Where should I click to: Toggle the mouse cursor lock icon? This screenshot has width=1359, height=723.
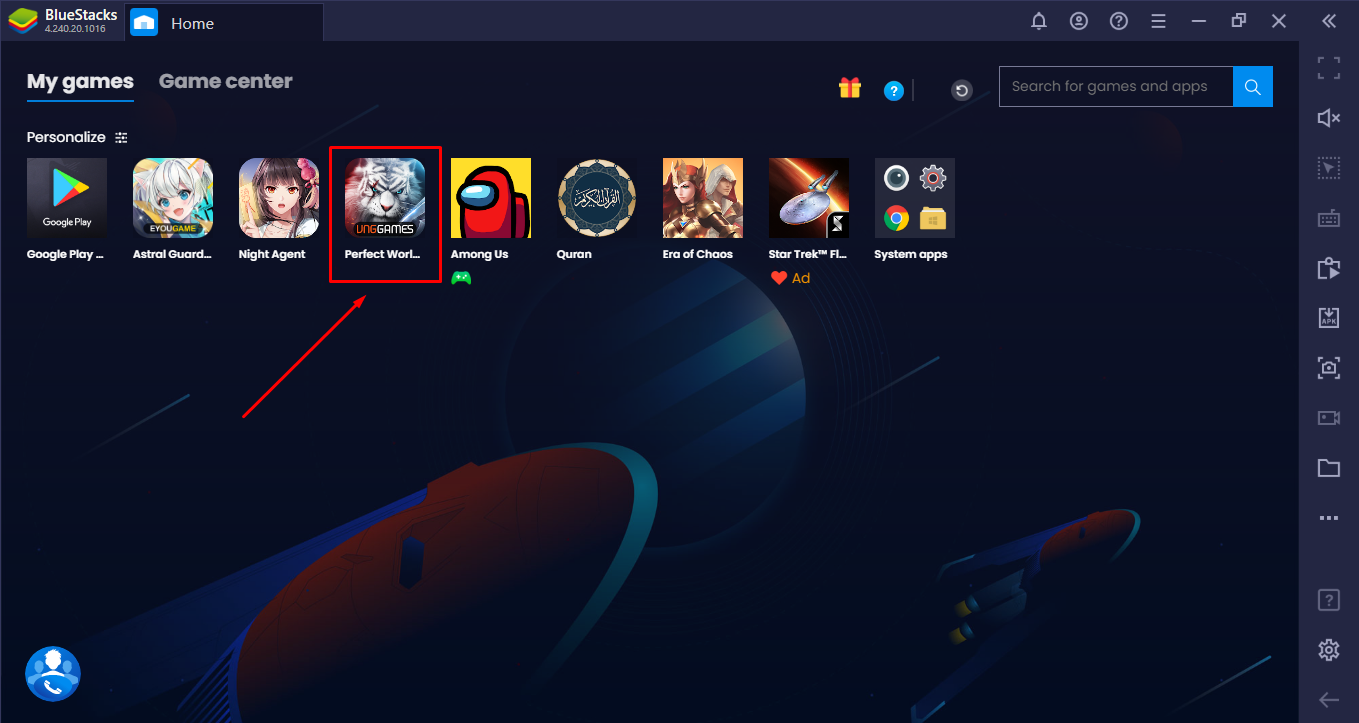point(1328,168)
